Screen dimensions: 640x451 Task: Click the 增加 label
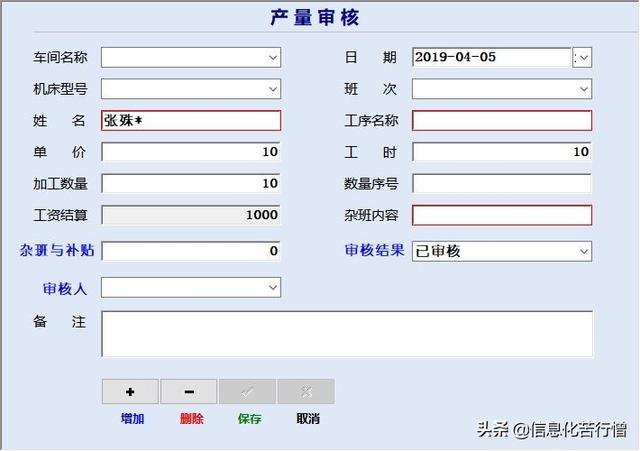coord(133,419)
